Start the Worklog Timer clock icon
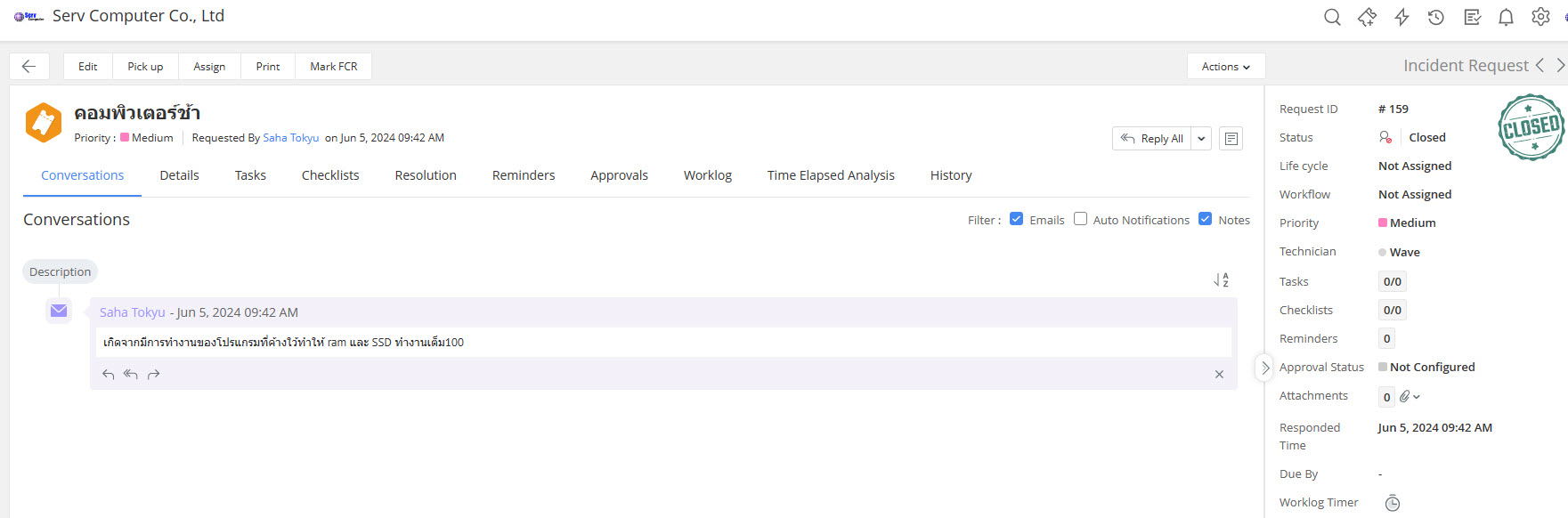 (1393, 503)
